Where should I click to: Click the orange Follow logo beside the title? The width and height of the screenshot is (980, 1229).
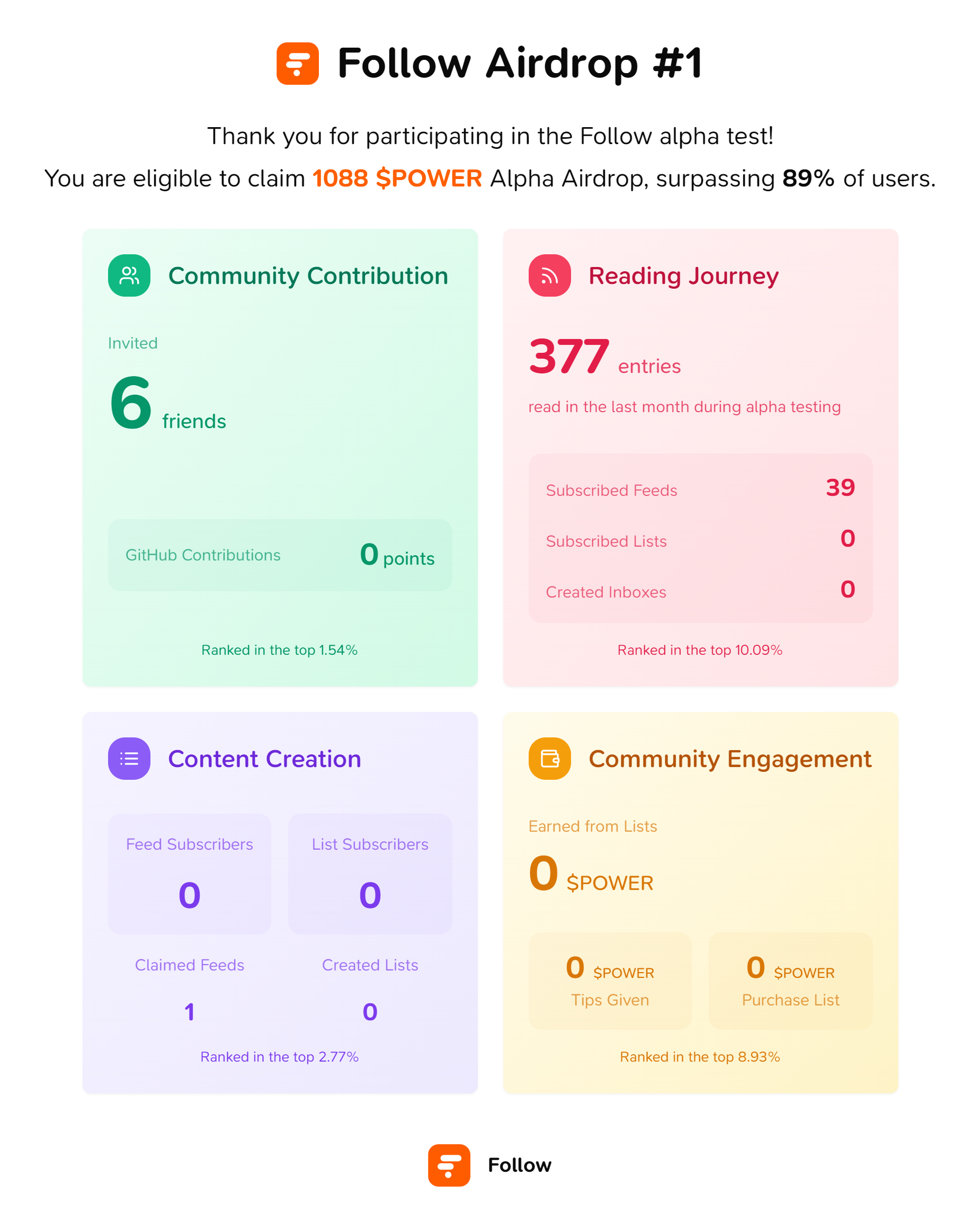(x=297, y=63)
